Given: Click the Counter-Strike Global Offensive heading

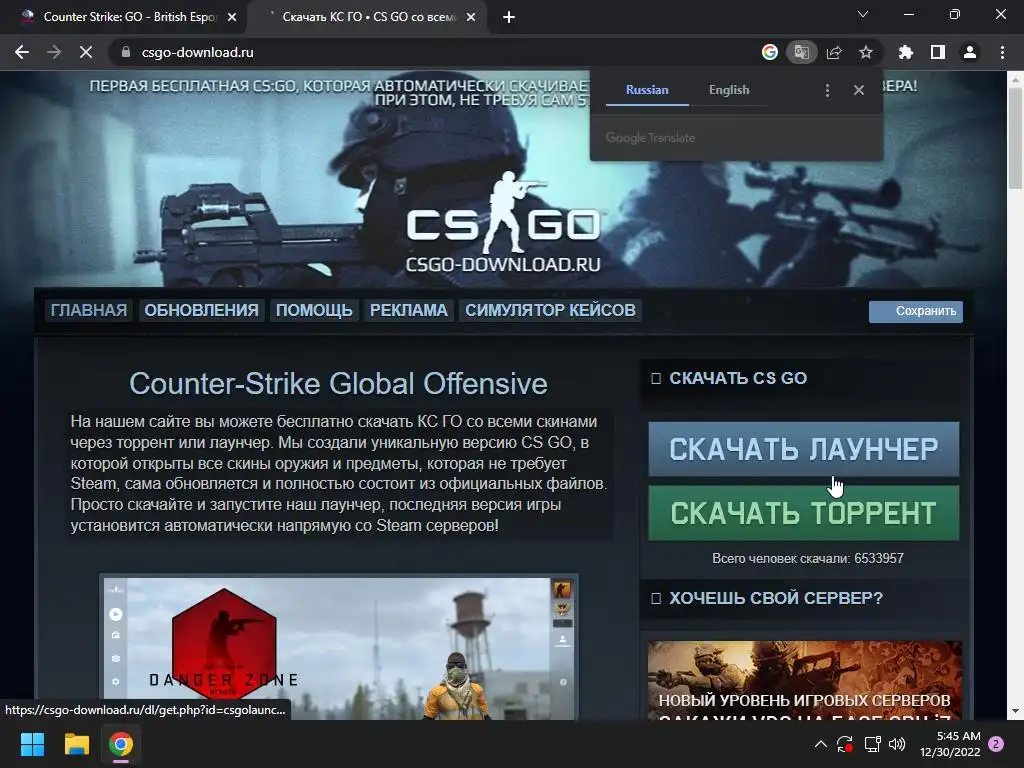Looking at the screenshot, I should tap(338, 384).
